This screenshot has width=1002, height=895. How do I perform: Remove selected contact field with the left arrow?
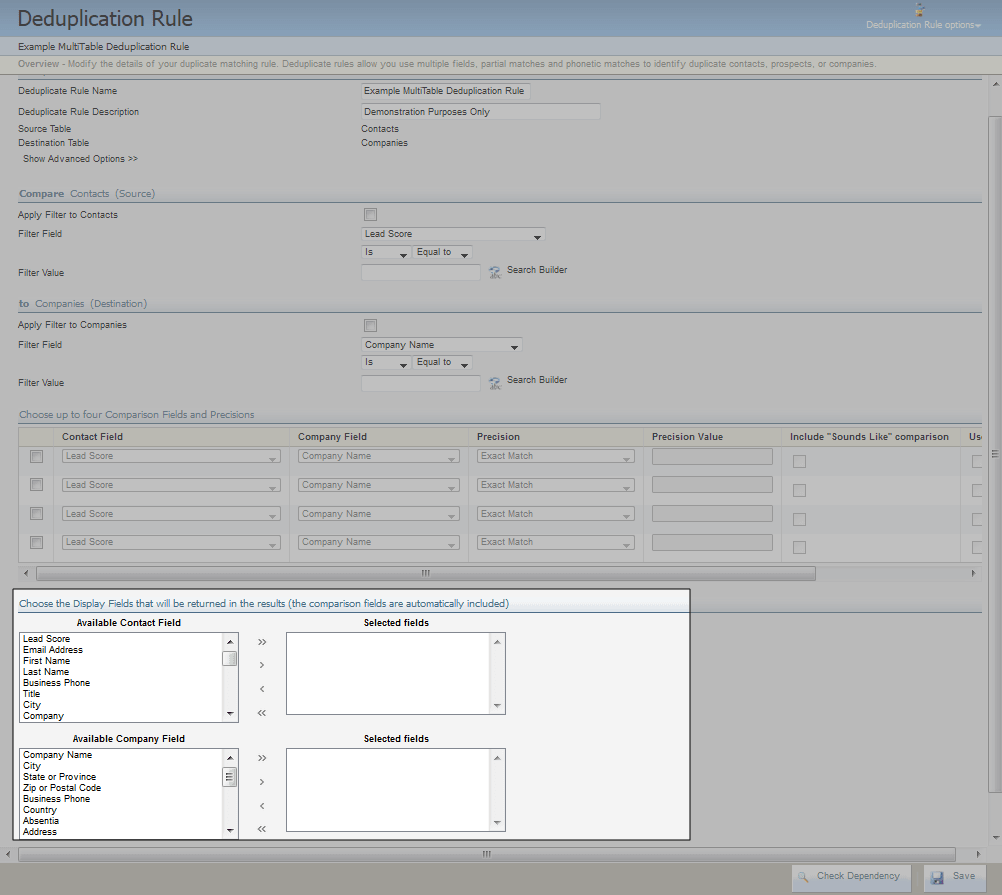(262, 689)
